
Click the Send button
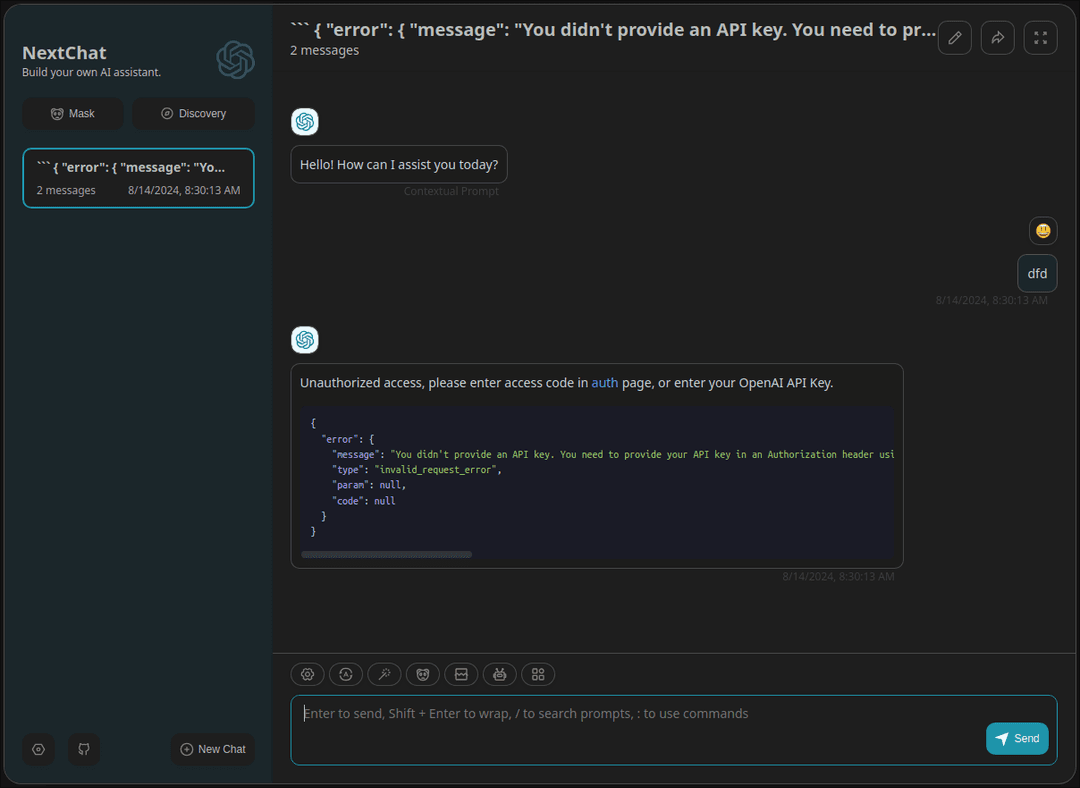pyautogui.click(x=1017, y=738)
